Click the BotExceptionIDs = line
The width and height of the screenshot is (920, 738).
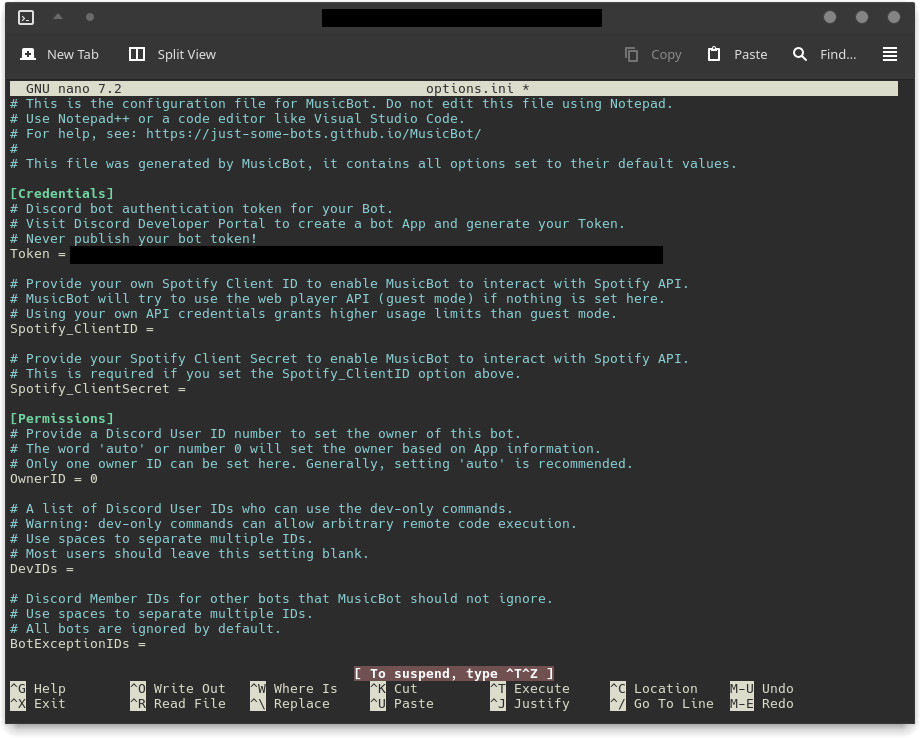point(78,644)
